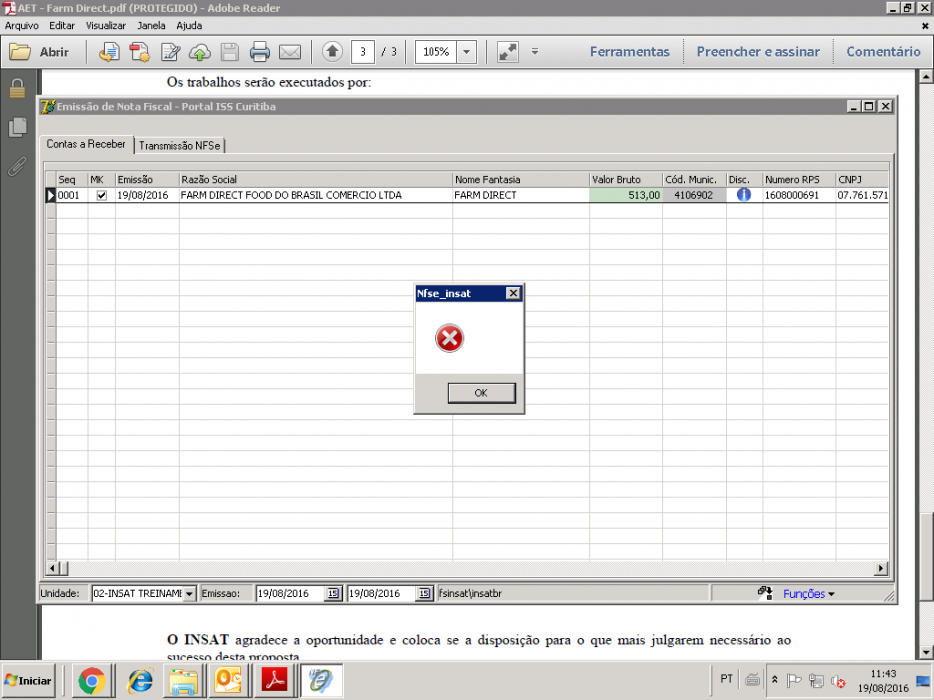Go to previous page arrow icon
The height and width of the screenshot is (700, 934).
point(332,52)
